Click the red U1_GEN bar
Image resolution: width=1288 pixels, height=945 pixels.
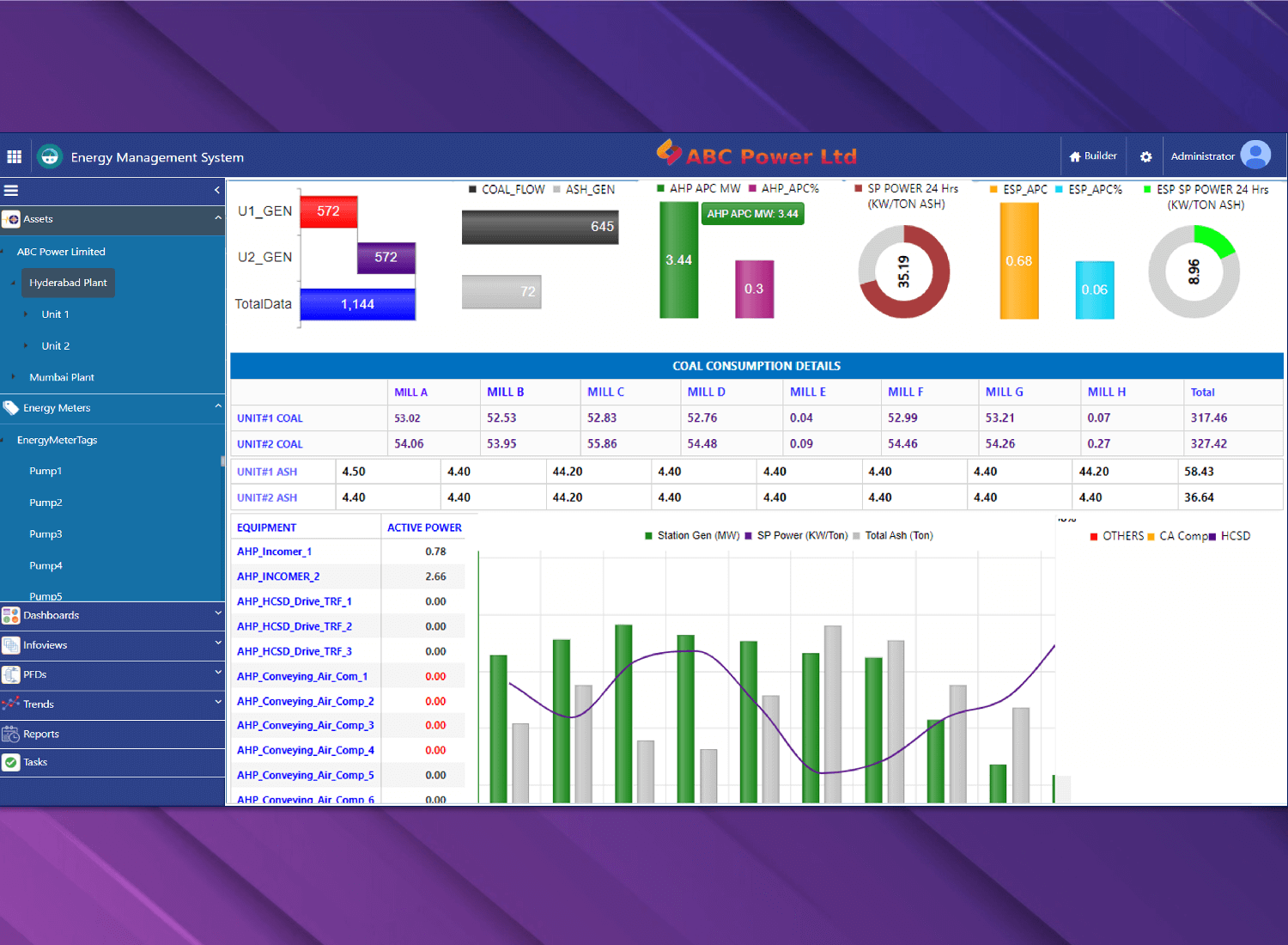pyautogui.click(x=328, y=211)
